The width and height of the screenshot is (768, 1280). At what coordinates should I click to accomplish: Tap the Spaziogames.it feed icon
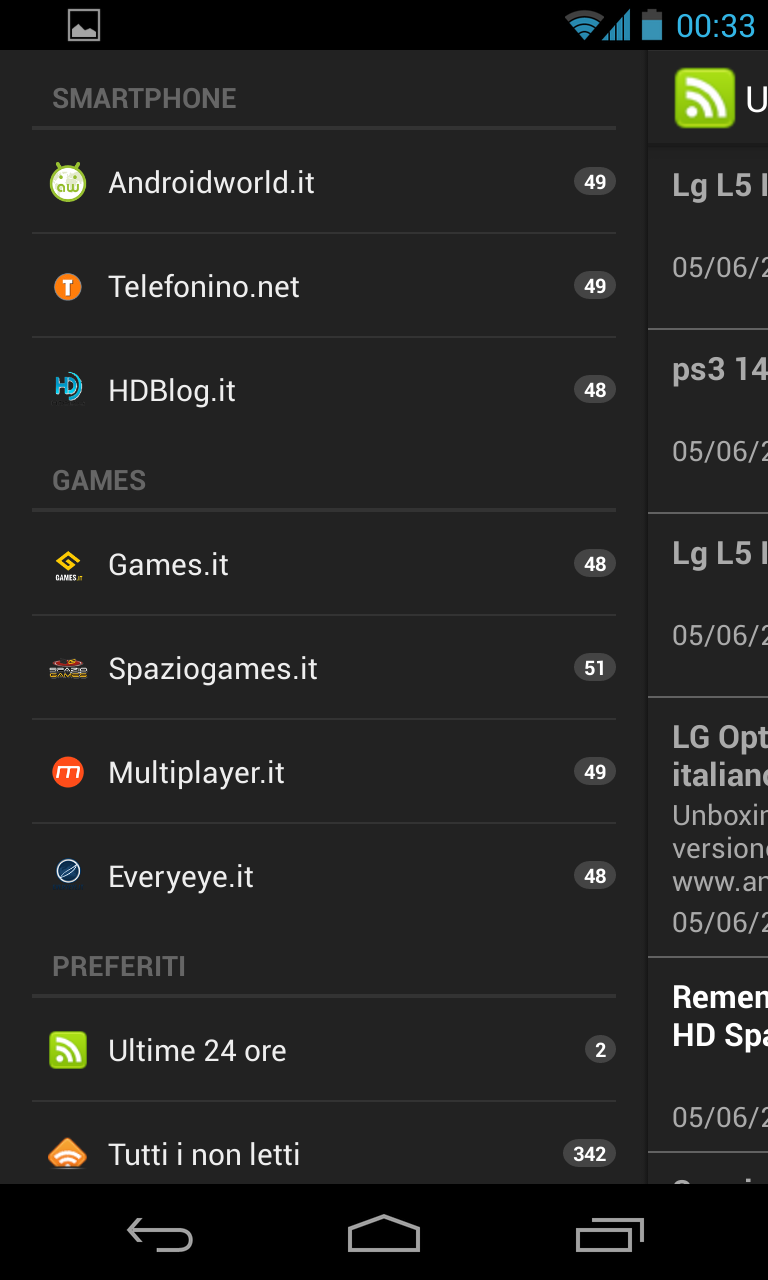pyautogui.click(x=68, y=668)
